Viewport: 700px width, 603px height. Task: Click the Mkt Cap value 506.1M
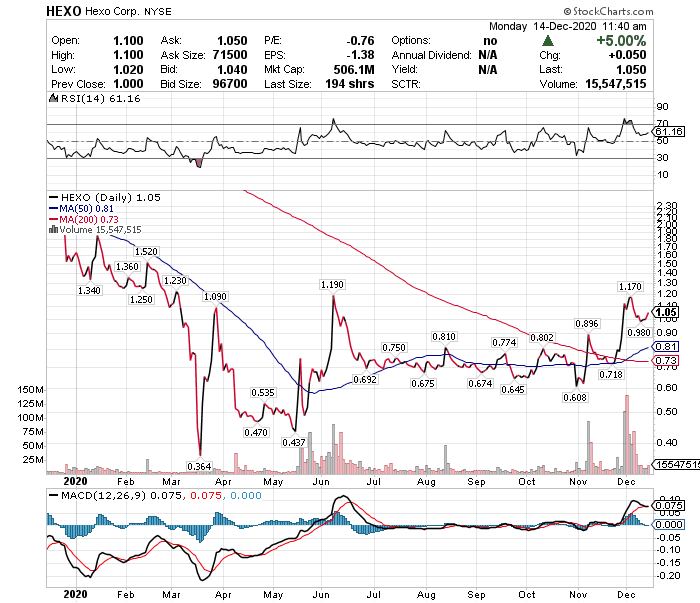pos(354,70)
